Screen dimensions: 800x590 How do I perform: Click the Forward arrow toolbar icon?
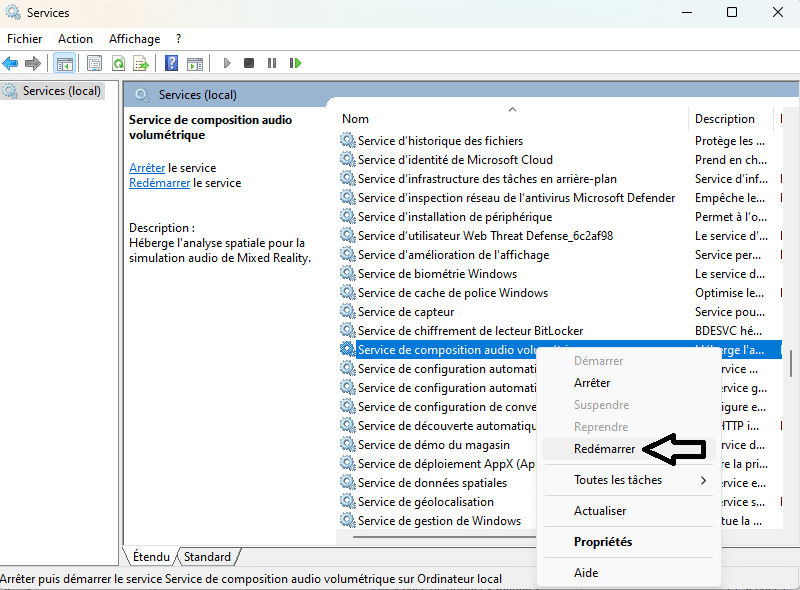[x=33, y=63]
